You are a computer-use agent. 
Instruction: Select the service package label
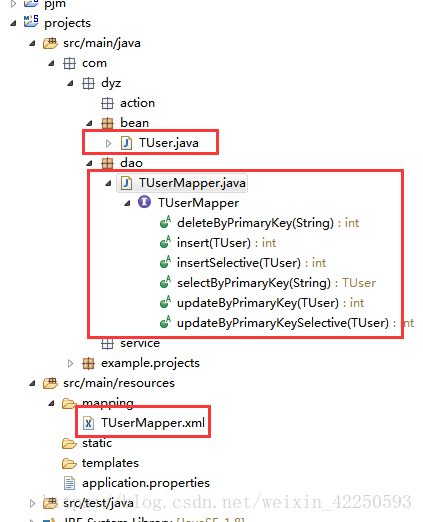pos(140,343)
